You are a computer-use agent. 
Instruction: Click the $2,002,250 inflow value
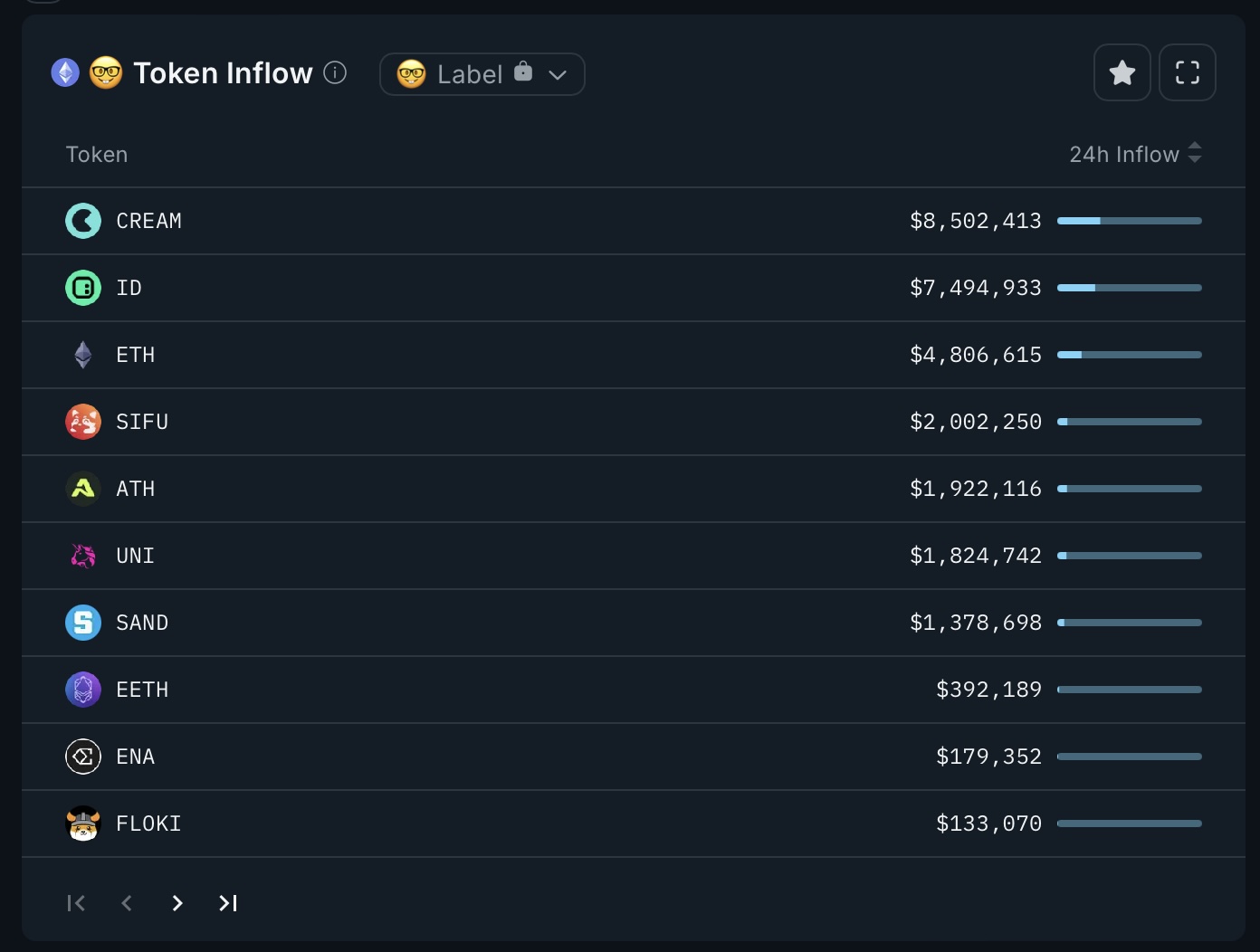[x=976, y=422]
